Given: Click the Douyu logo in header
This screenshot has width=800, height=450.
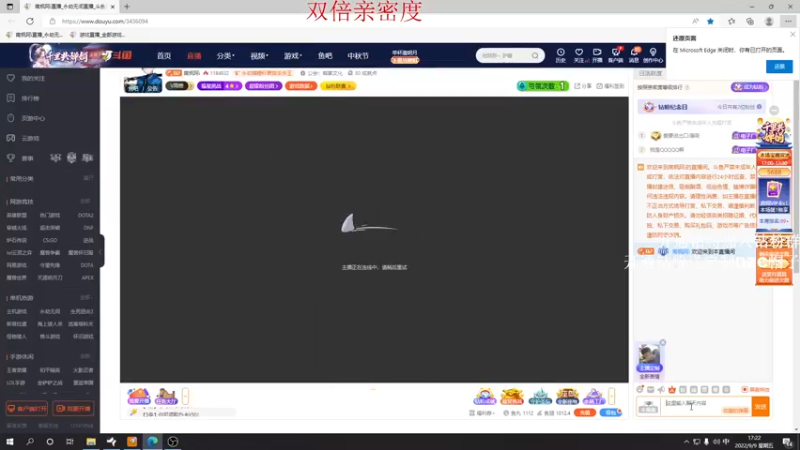Looking at the screenshot, I should (117, 56).
